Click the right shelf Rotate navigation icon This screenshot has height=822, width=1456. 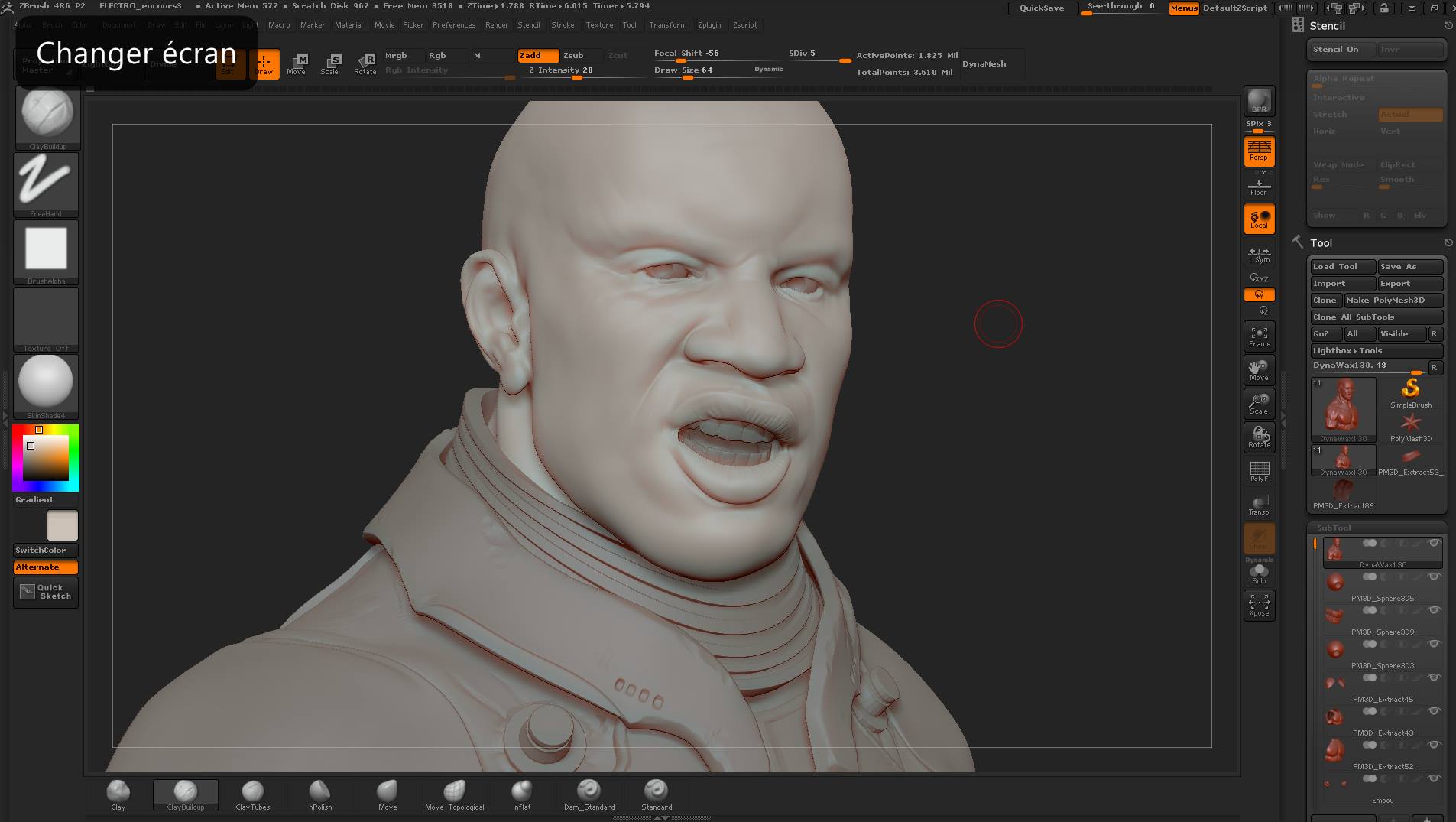1259,437
